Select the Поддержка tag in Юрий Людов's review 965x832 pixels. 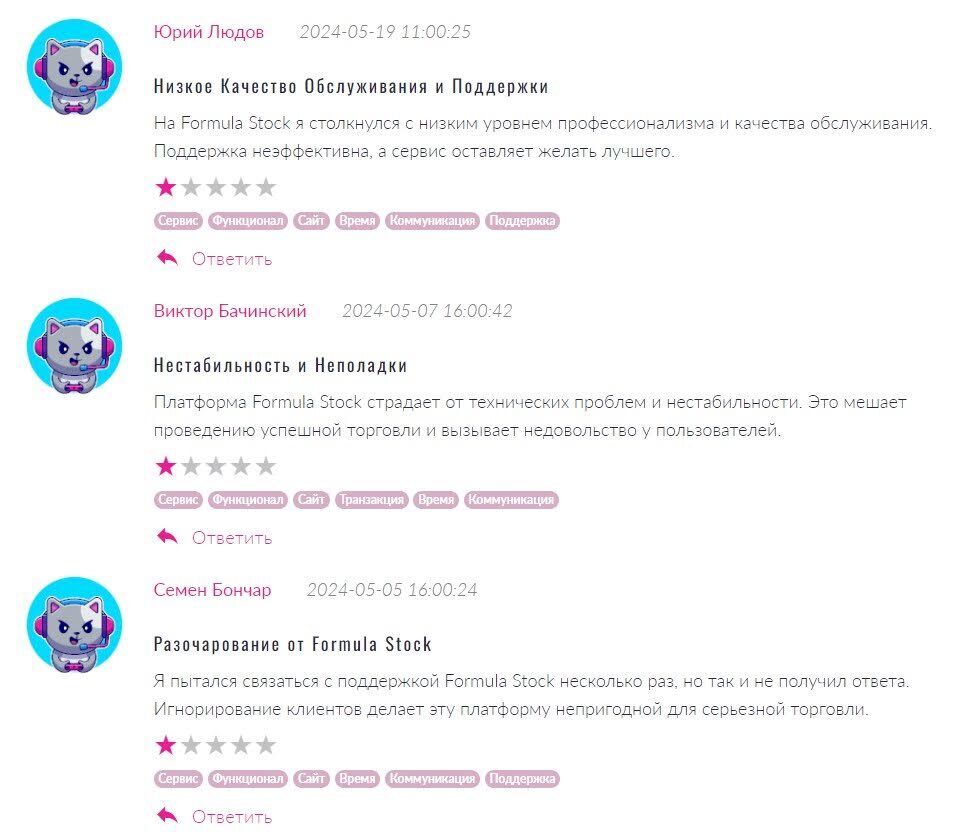coord(522,220)
